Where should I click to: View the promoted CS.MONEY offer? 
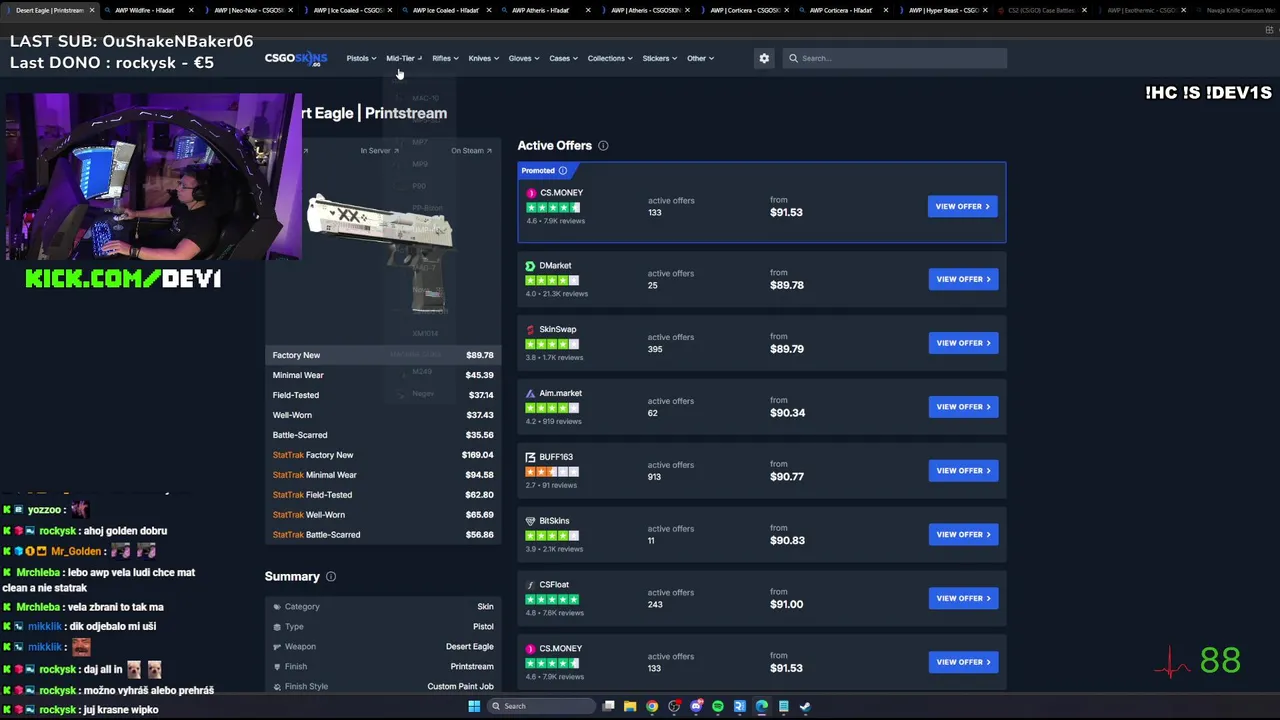click(963, 206)
